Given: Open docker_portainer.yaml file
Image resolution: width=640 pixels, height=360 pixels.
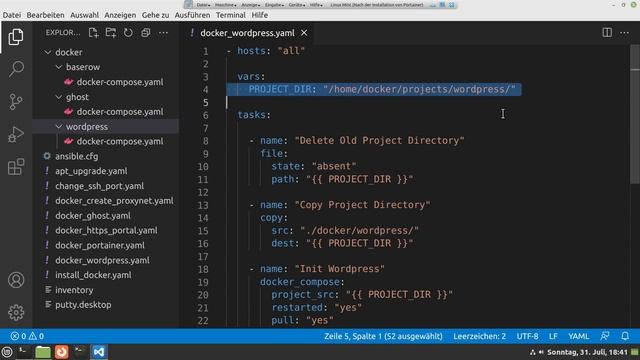Looking at the screenshot, I should [x=100, y=245].
